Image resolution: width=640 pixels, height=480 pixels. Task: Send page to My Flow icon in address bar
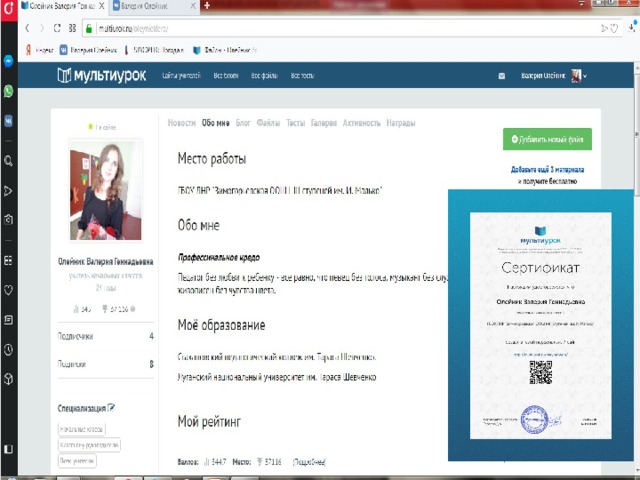coord(604,28)
